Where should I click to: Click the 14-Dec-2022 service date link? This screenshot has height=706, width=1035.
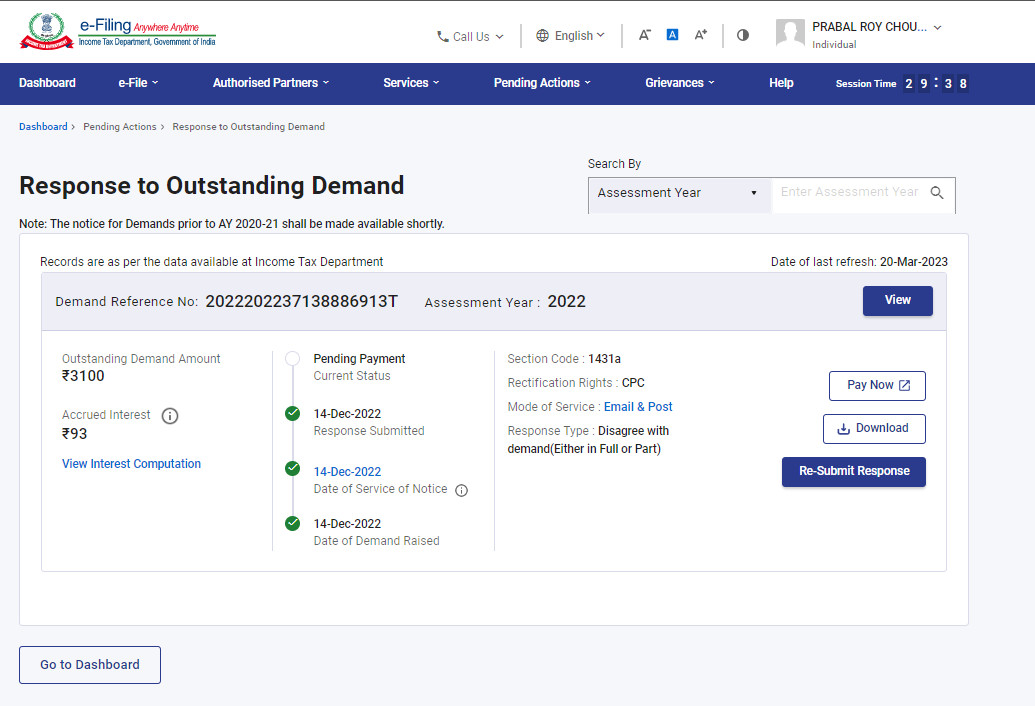click(x=347, y=472)
